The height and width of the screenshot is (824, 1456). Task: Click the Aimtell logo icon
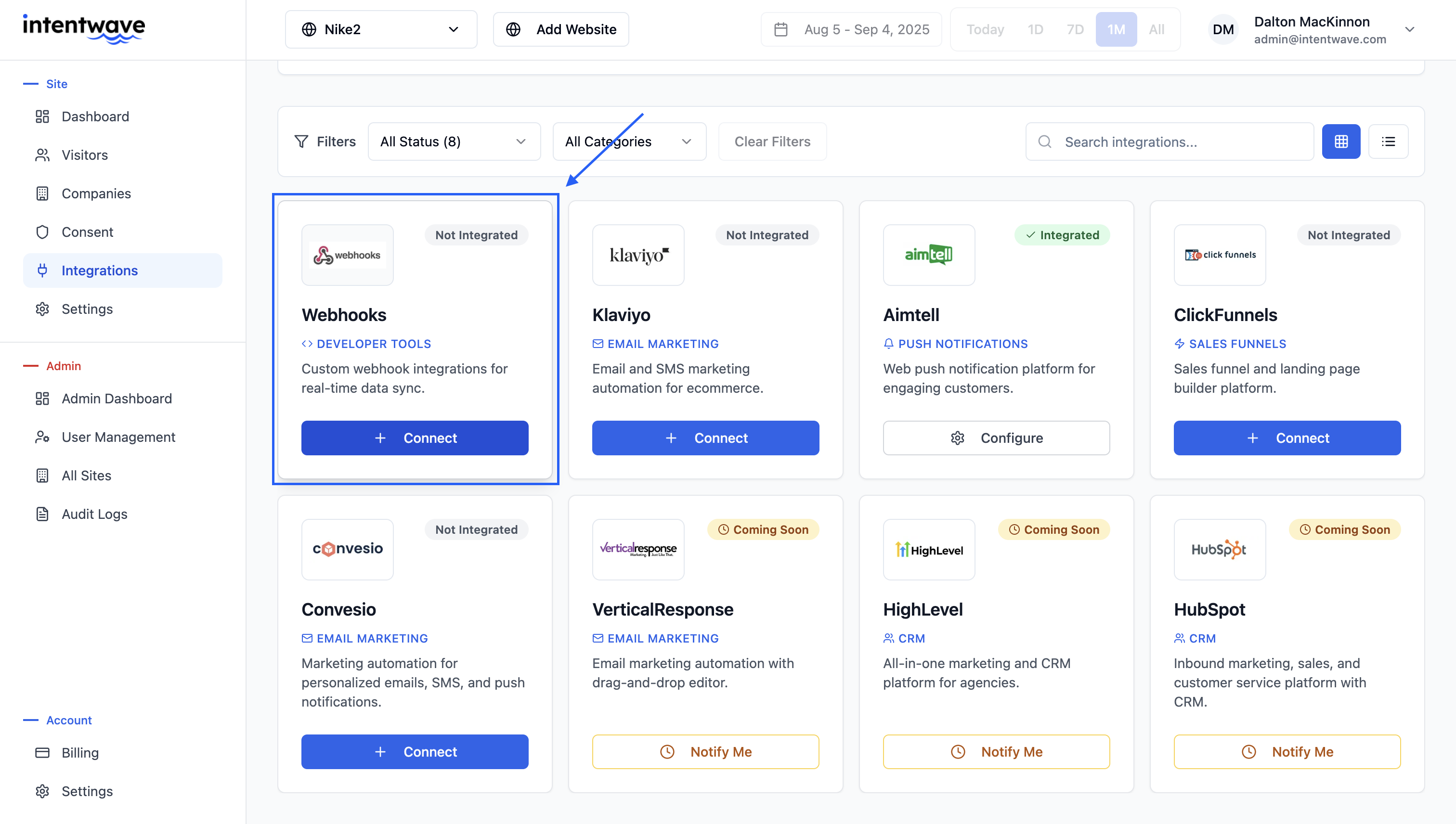[928, 255]
